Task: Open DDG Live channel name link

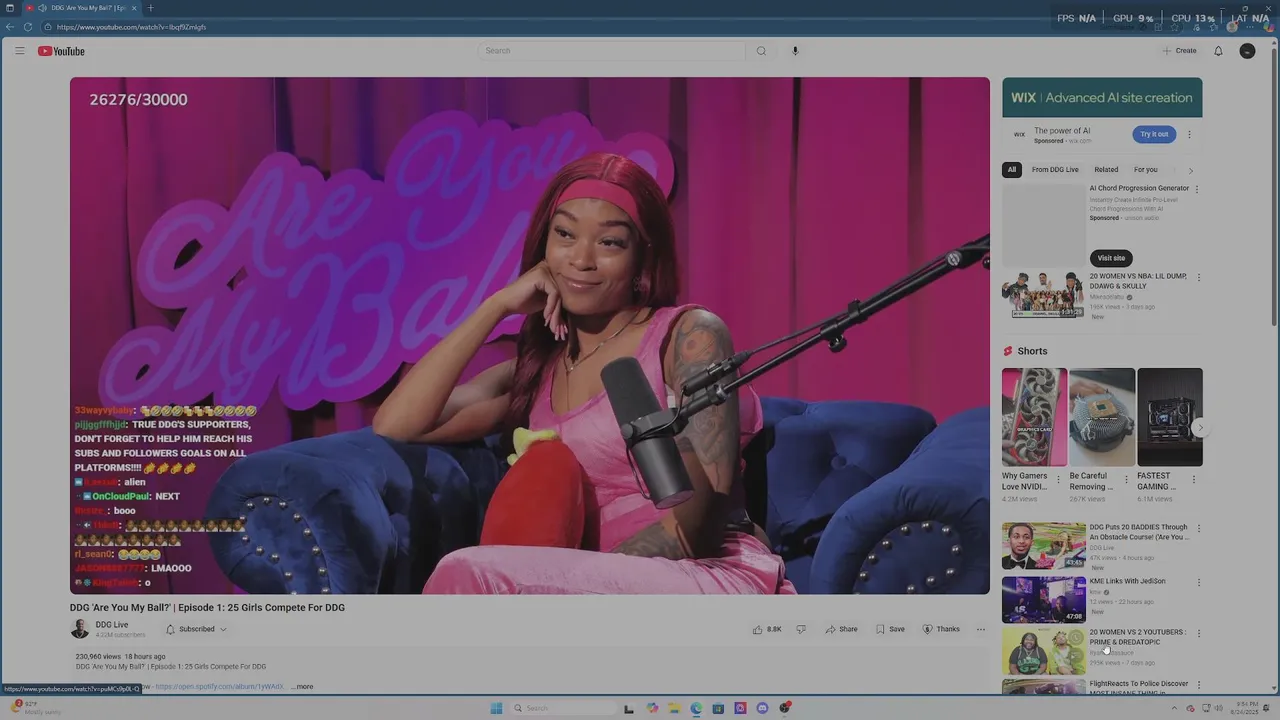Action: pyautogui.click(x=112, y=625)
